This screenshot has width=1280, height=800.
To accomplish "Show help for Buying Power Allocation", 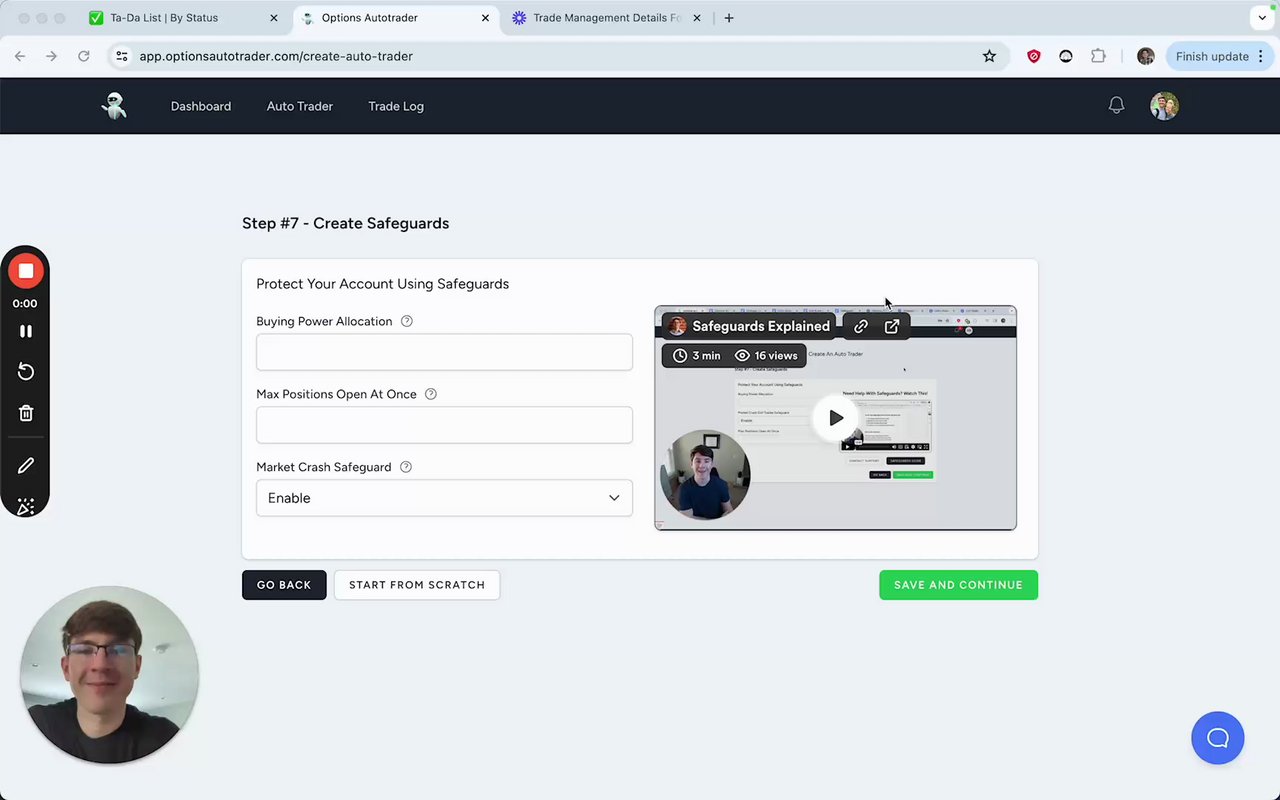I will coord(406,321).
